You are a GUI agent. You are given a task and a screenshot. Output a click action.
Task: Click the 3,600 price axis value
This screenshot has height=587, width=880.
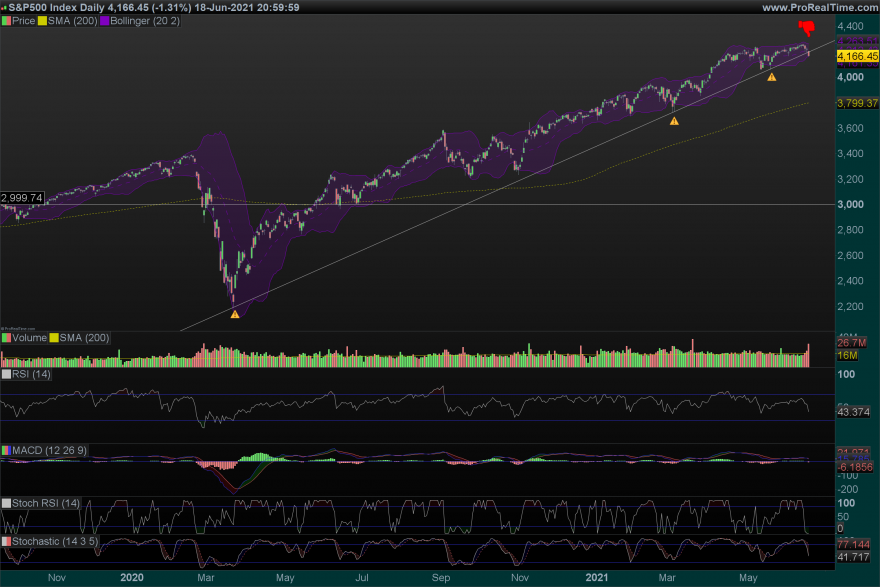[850, 128]
